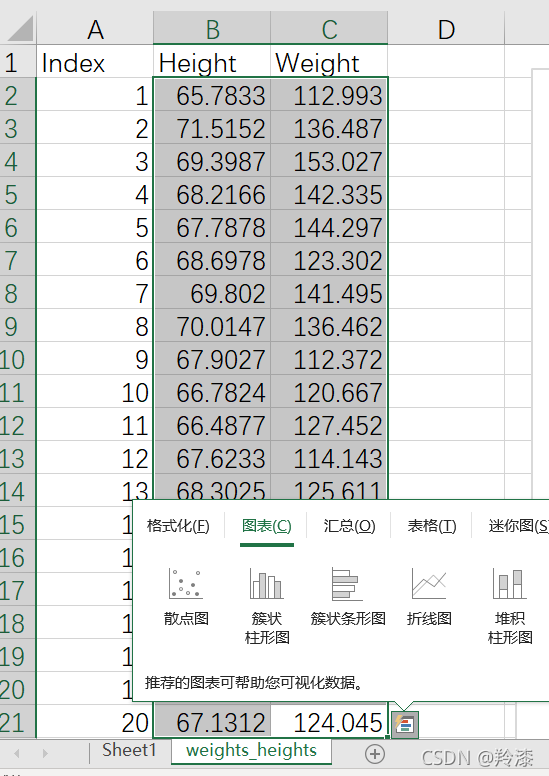
Task: Select column C header
Action: click(329, 28)
